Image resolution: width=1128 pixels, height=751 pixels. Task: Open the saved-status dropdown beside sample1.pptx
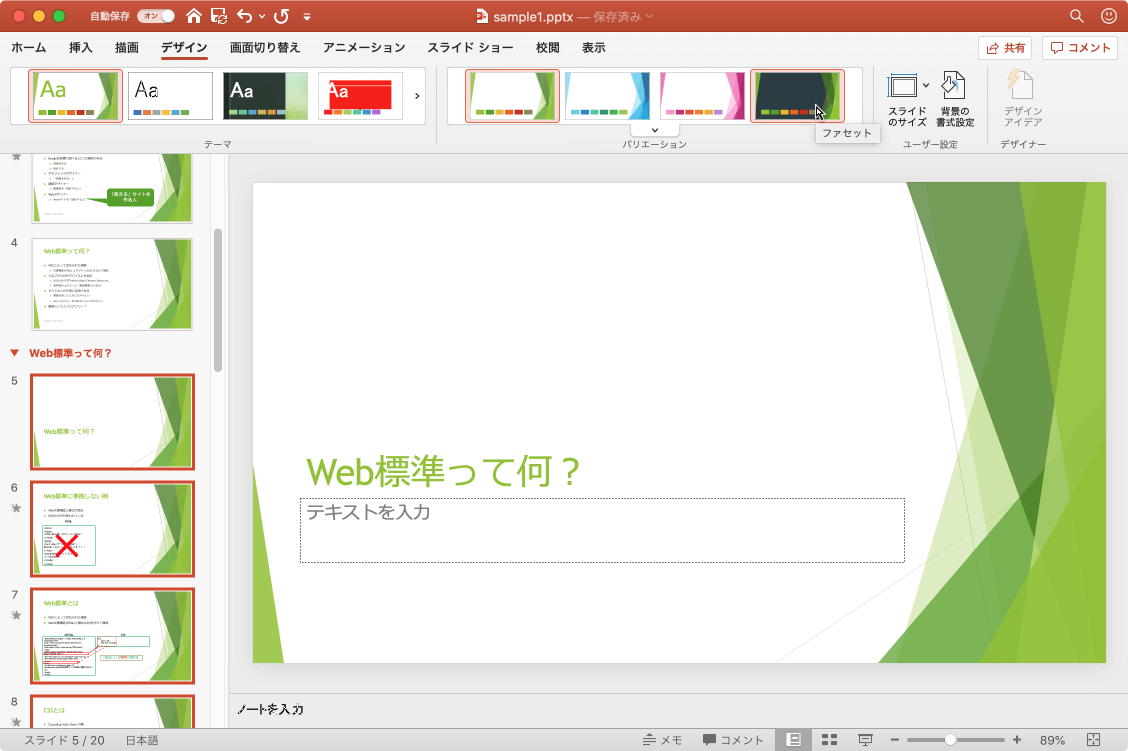tap(650, 16)
